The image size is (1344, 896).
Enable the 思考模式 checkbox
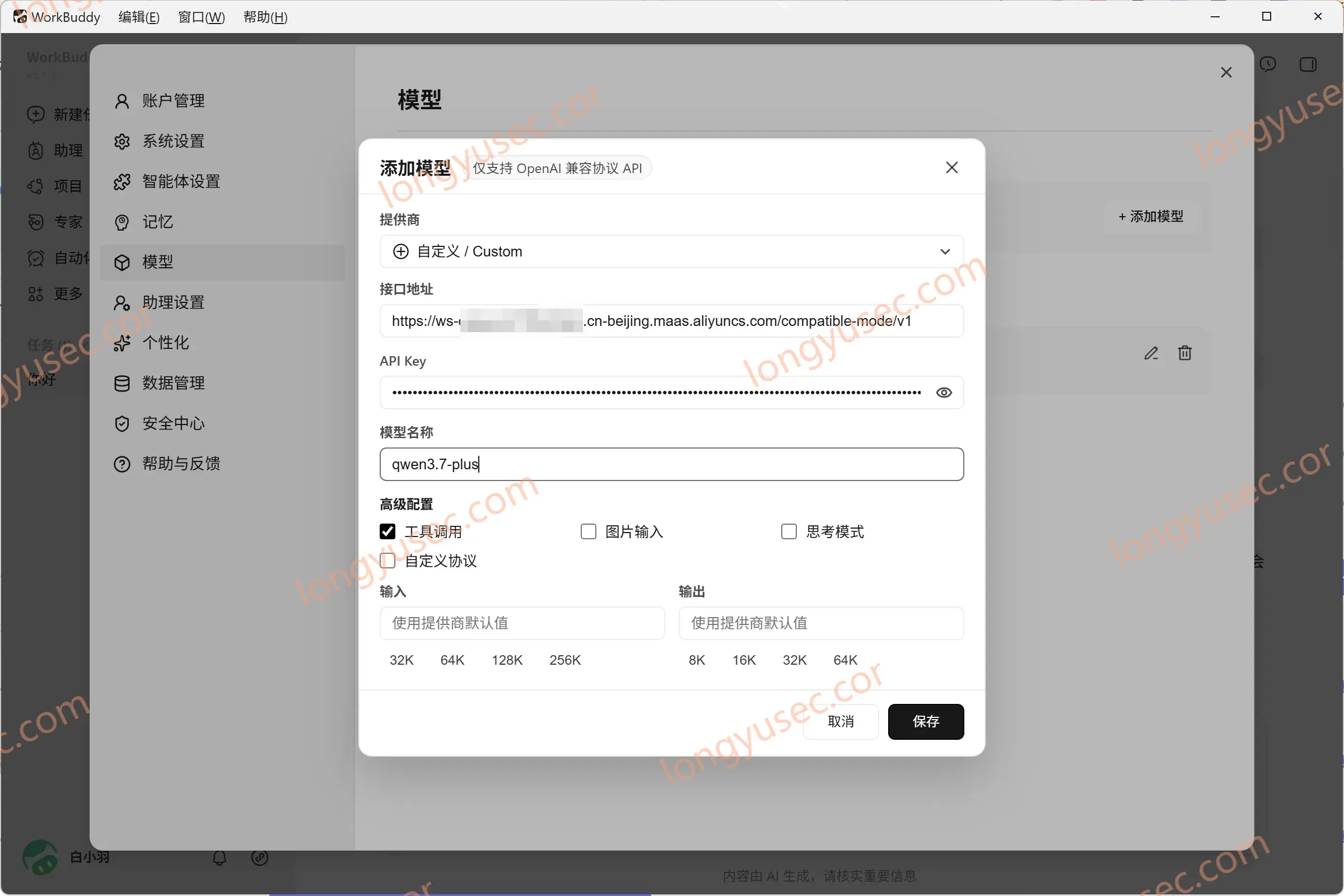click(788, 531)
